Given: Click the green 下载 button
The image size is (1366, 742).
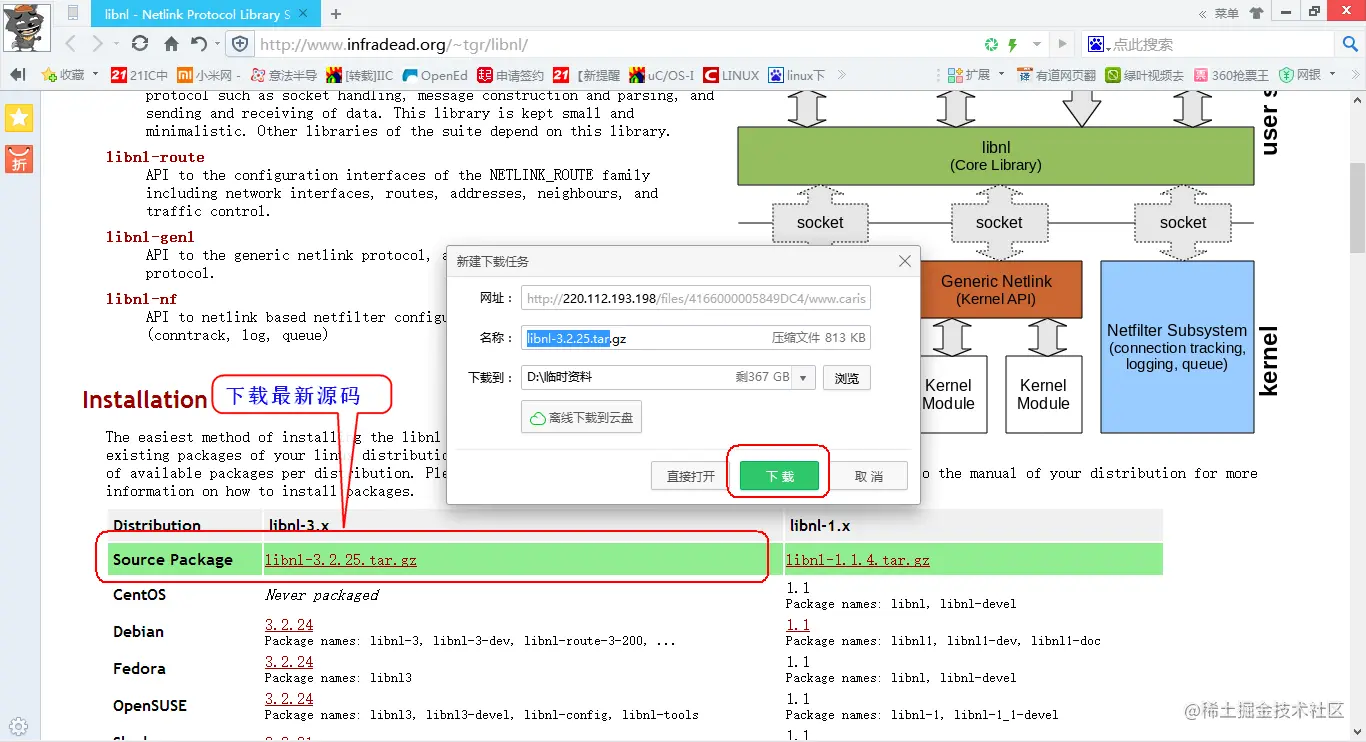Looking at the screenshot, I should click(x=779, y=476).
